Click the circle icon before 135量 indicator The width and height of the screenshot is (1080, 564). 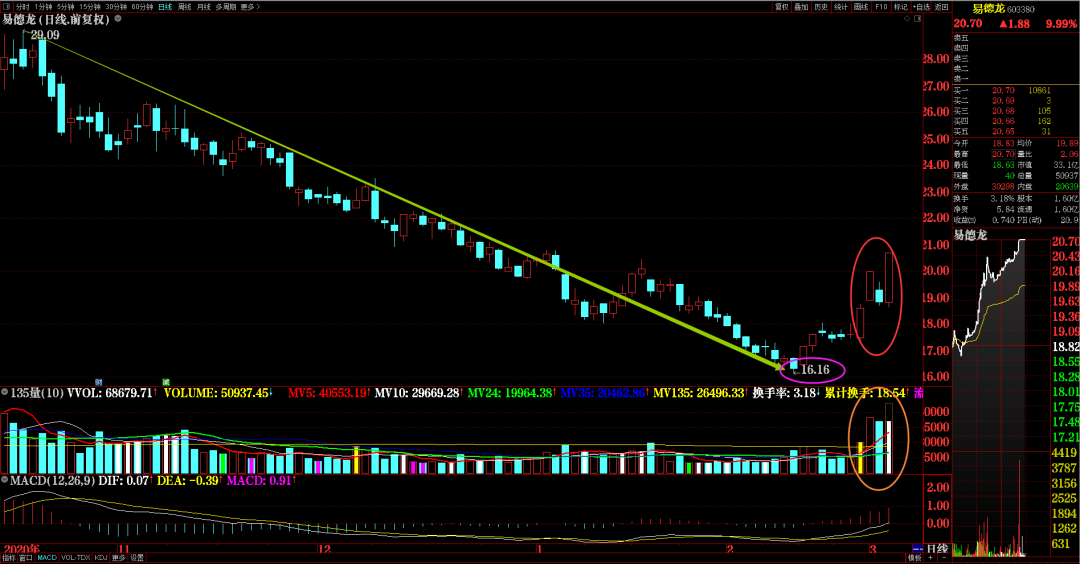[5, 393]
